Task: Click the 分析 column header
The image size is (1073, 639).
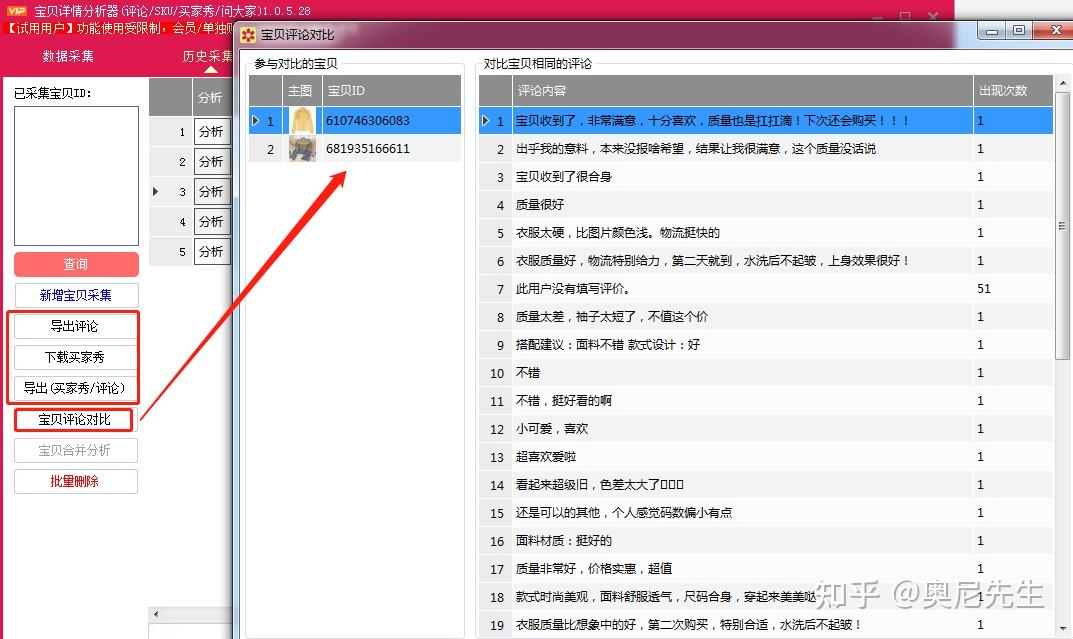Action: (211, 97)
